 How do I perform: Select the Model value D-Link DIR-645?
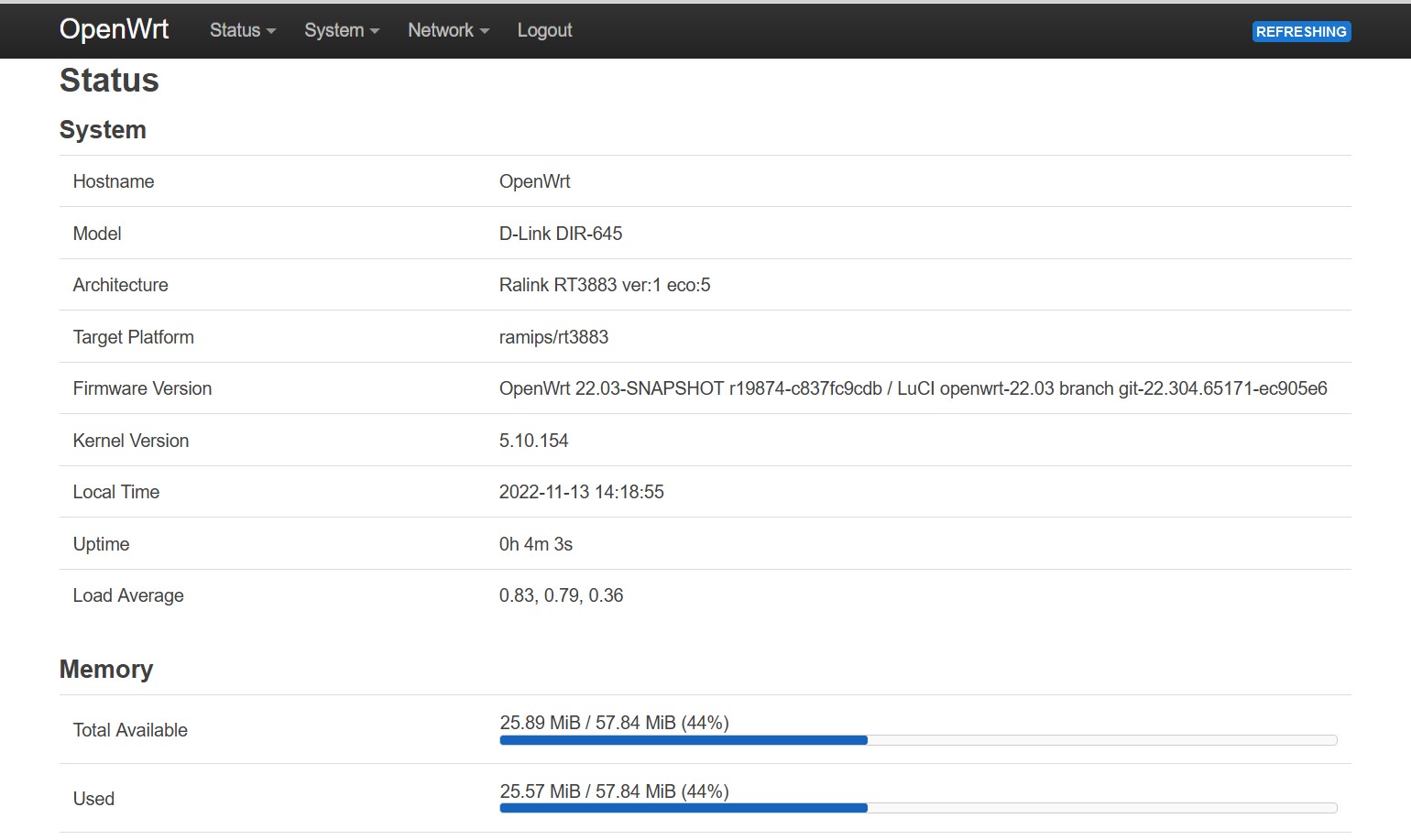(560, 233)
